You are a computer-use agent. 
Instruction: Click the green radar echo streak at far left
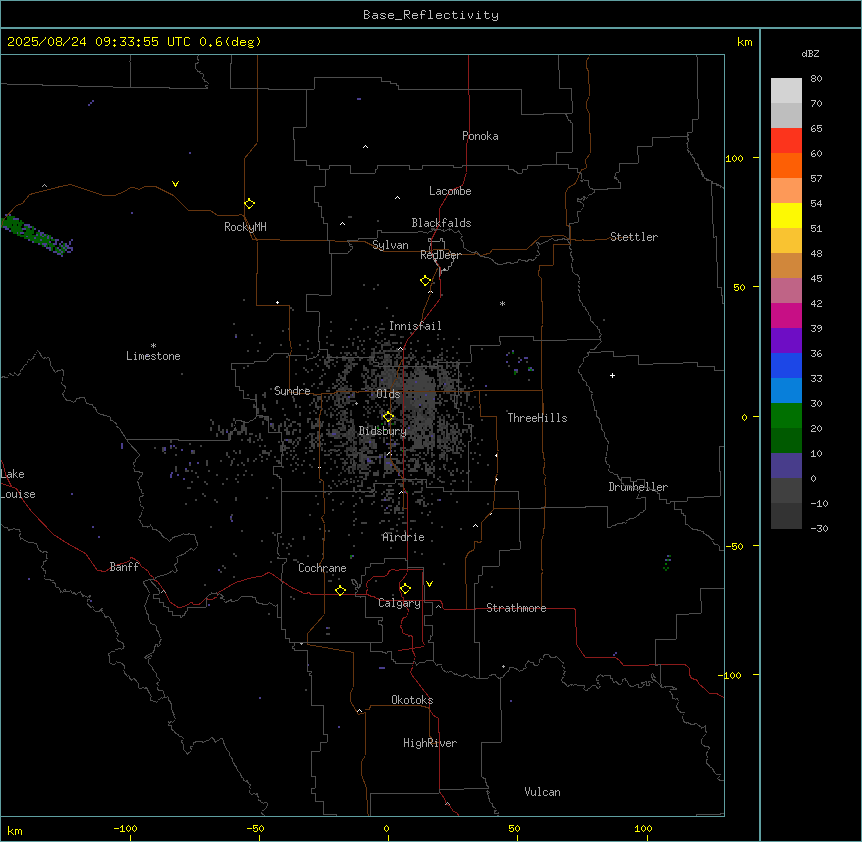37,235
